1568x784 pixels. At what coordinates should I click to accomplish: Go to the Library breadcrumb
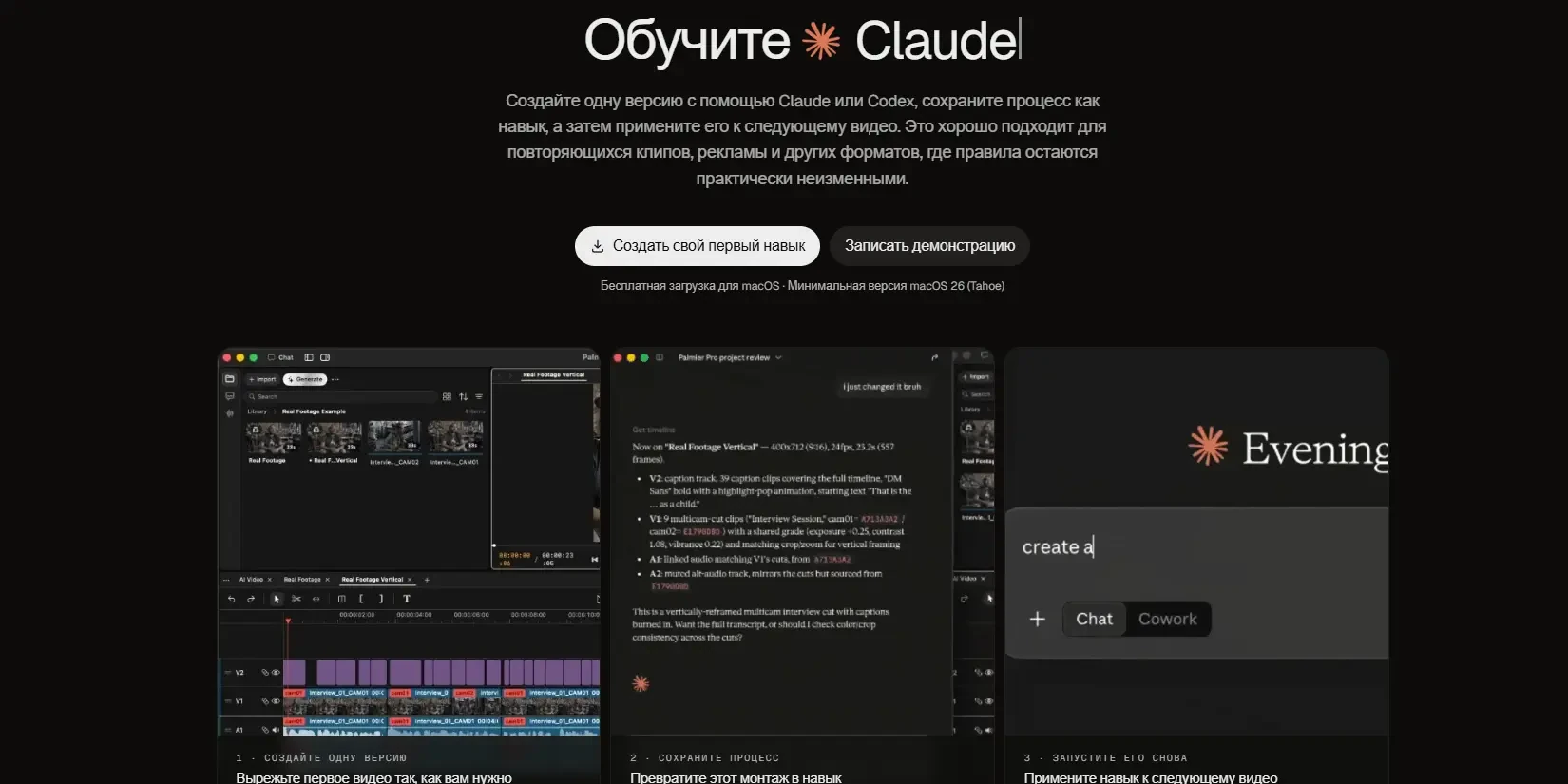(x=258, y=411)
